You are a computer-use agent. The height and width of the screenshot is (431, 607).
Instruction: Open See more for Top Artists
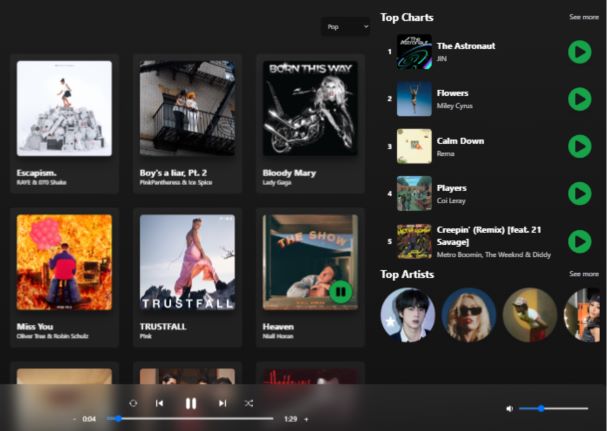click(584, 274)
